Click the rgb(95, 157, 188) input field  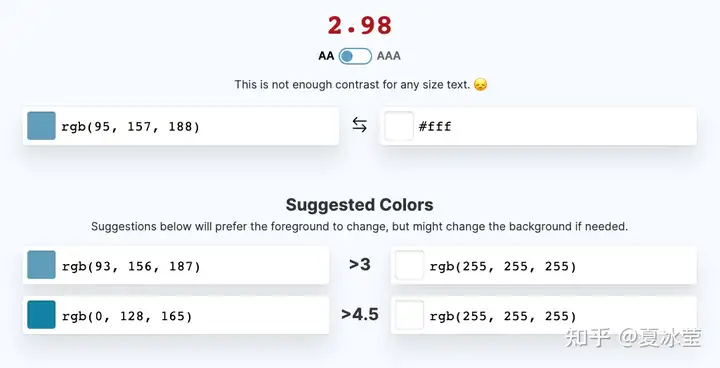(181, 126)
